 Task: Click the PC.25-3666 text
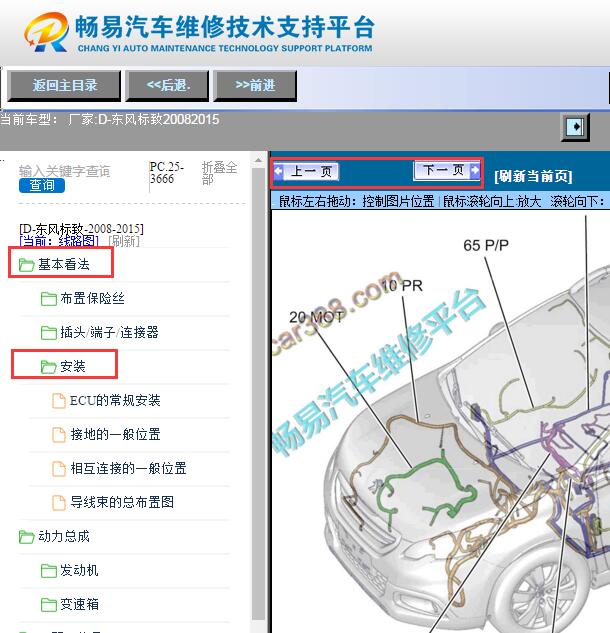pos(167,173)
